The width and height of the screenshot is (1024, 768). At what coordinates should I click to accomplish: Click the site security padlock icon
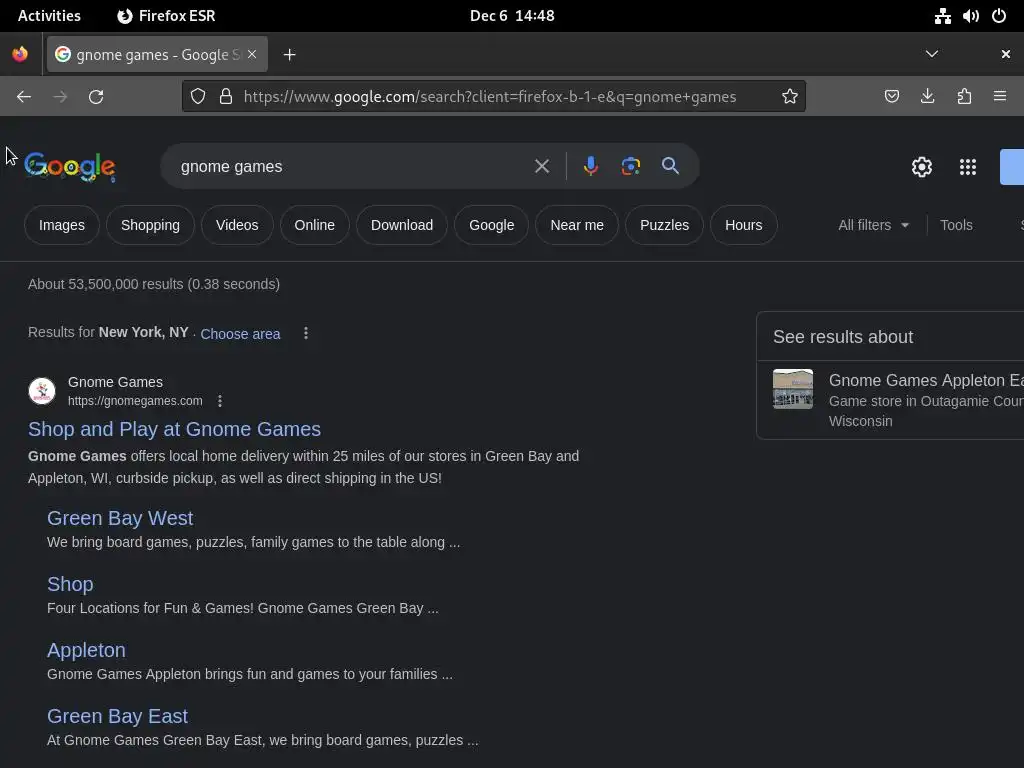coord(226,97)
